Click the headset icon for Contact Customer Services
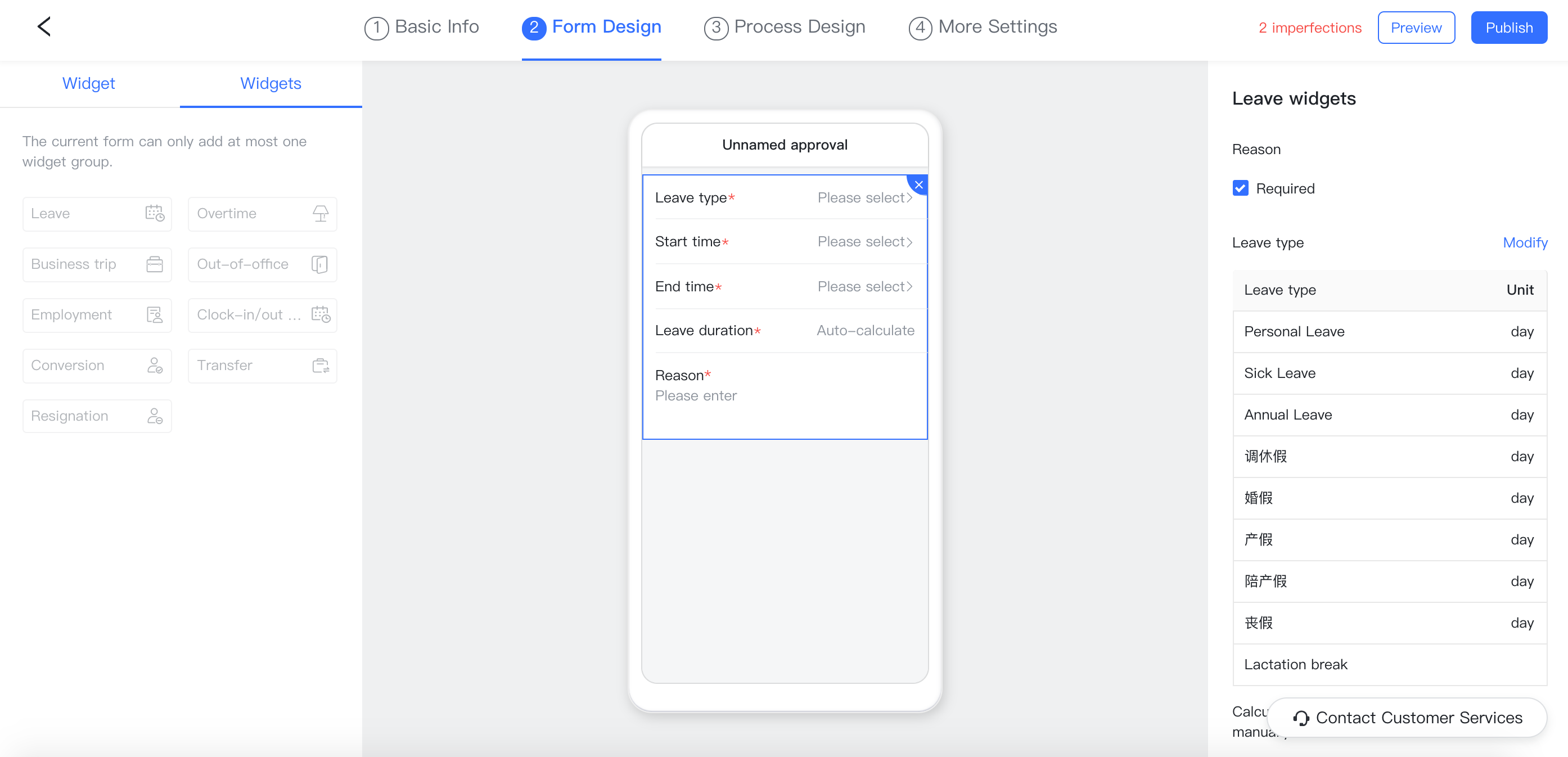Screen dimensions: 1568x757 [x=1301, y=718]
